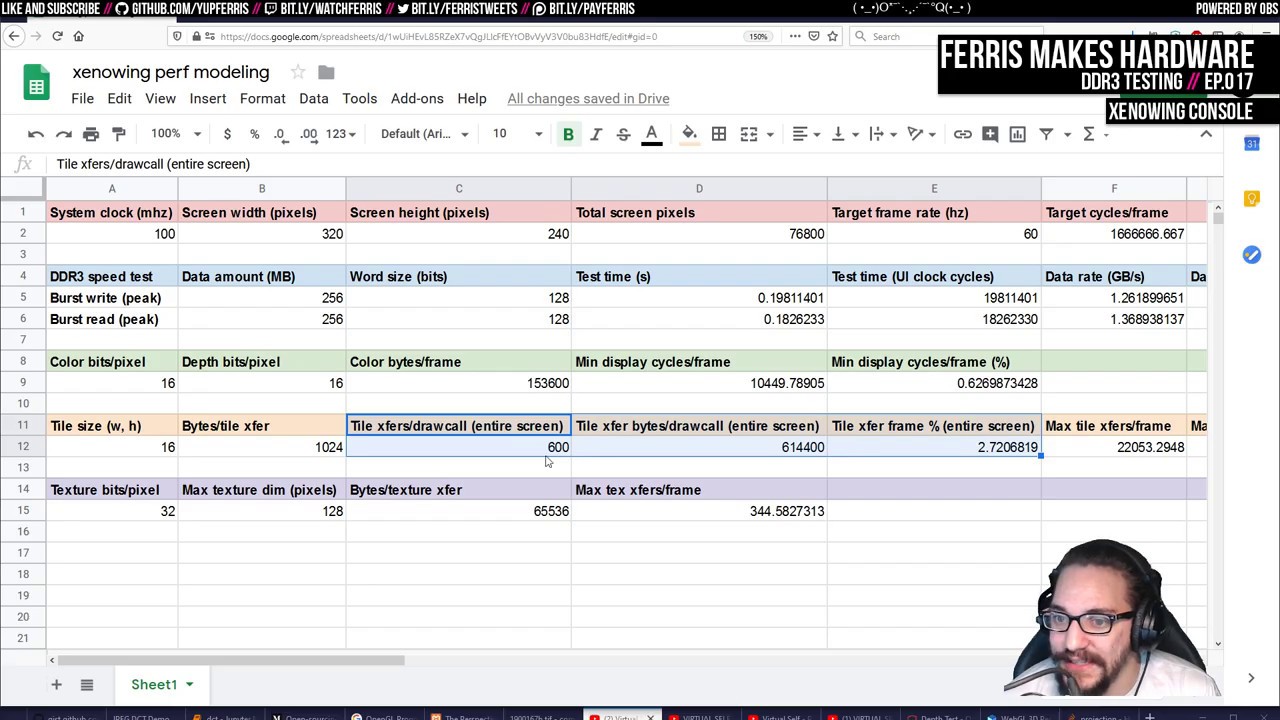Open the Edit menu
This screenshot has height=720, width=1280.
click(119, 98)
